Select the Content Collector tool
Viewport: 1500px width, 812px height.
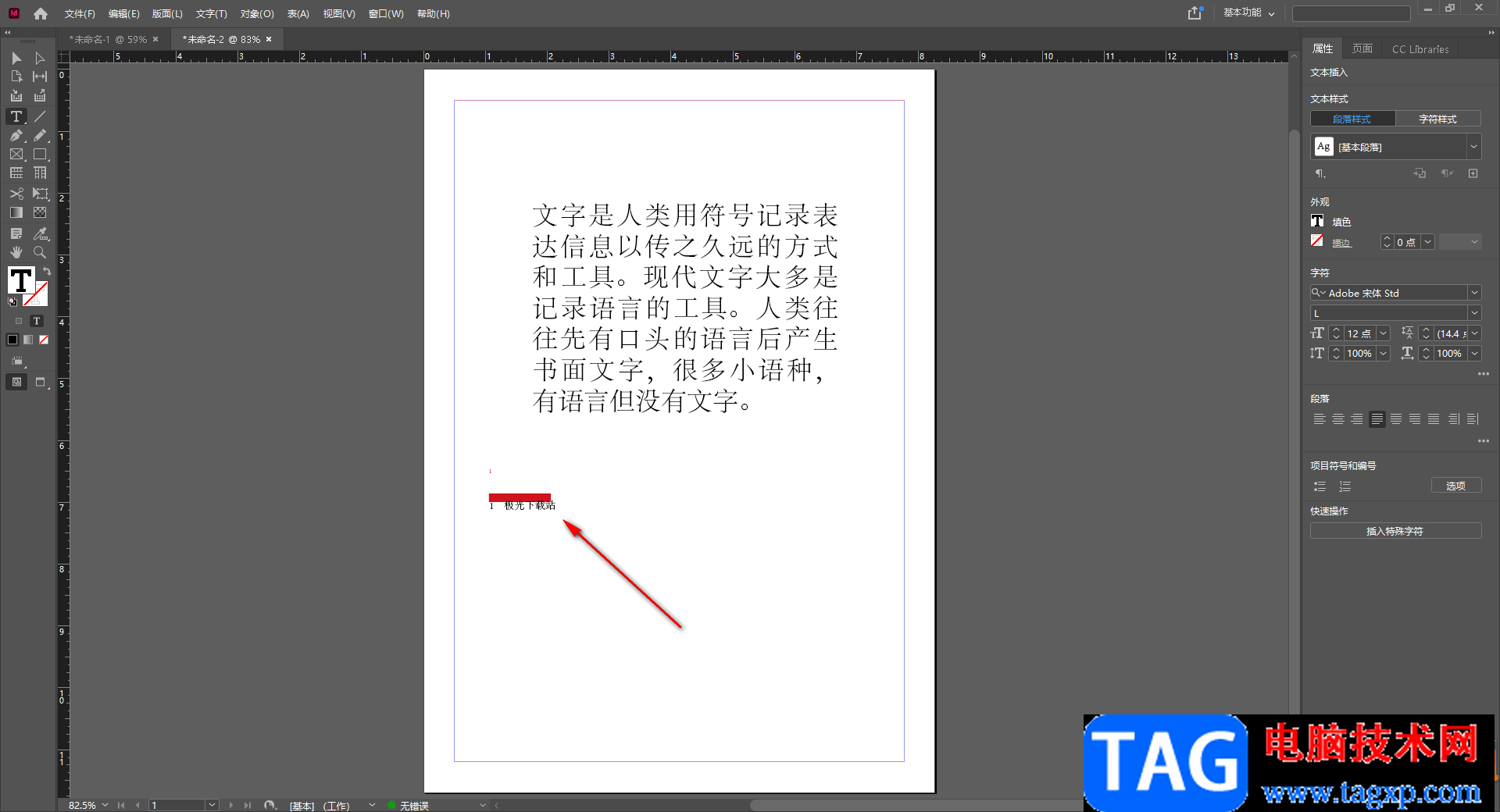coord(16,96)
